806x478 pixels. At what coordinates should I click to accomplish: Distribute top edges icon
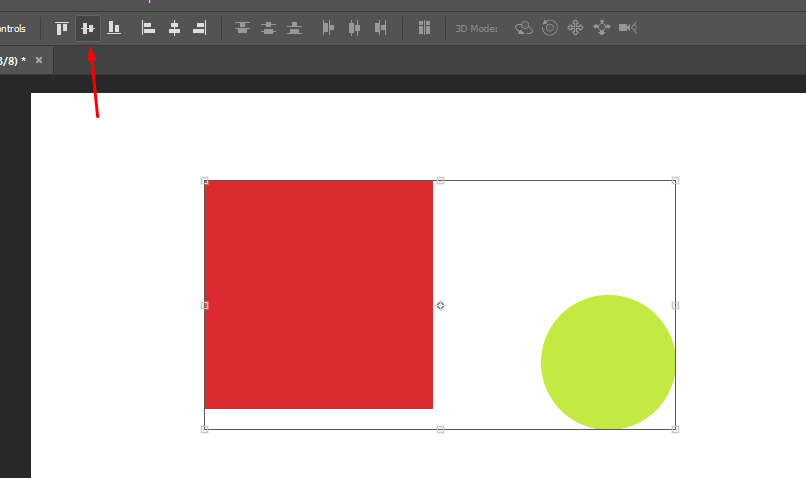point(242,28)
